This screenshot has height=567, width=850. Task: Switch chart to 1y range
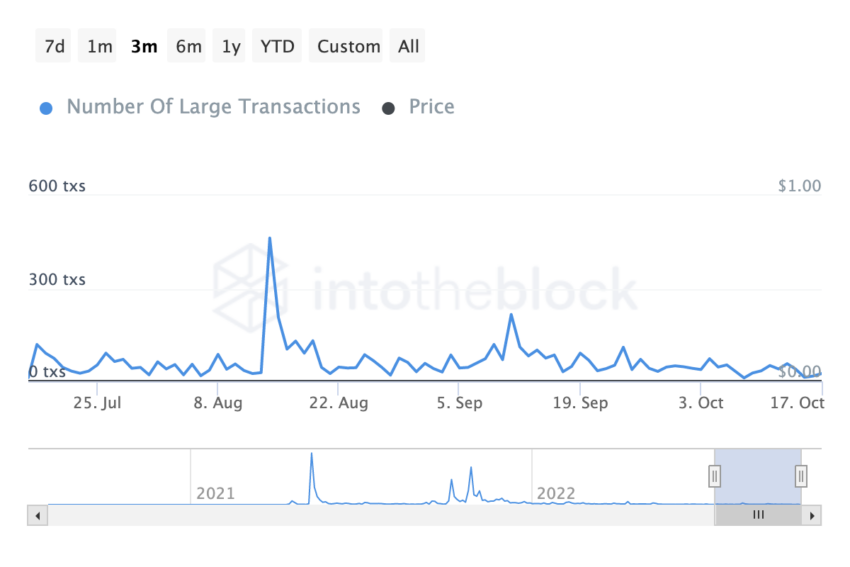click(229, 46)
